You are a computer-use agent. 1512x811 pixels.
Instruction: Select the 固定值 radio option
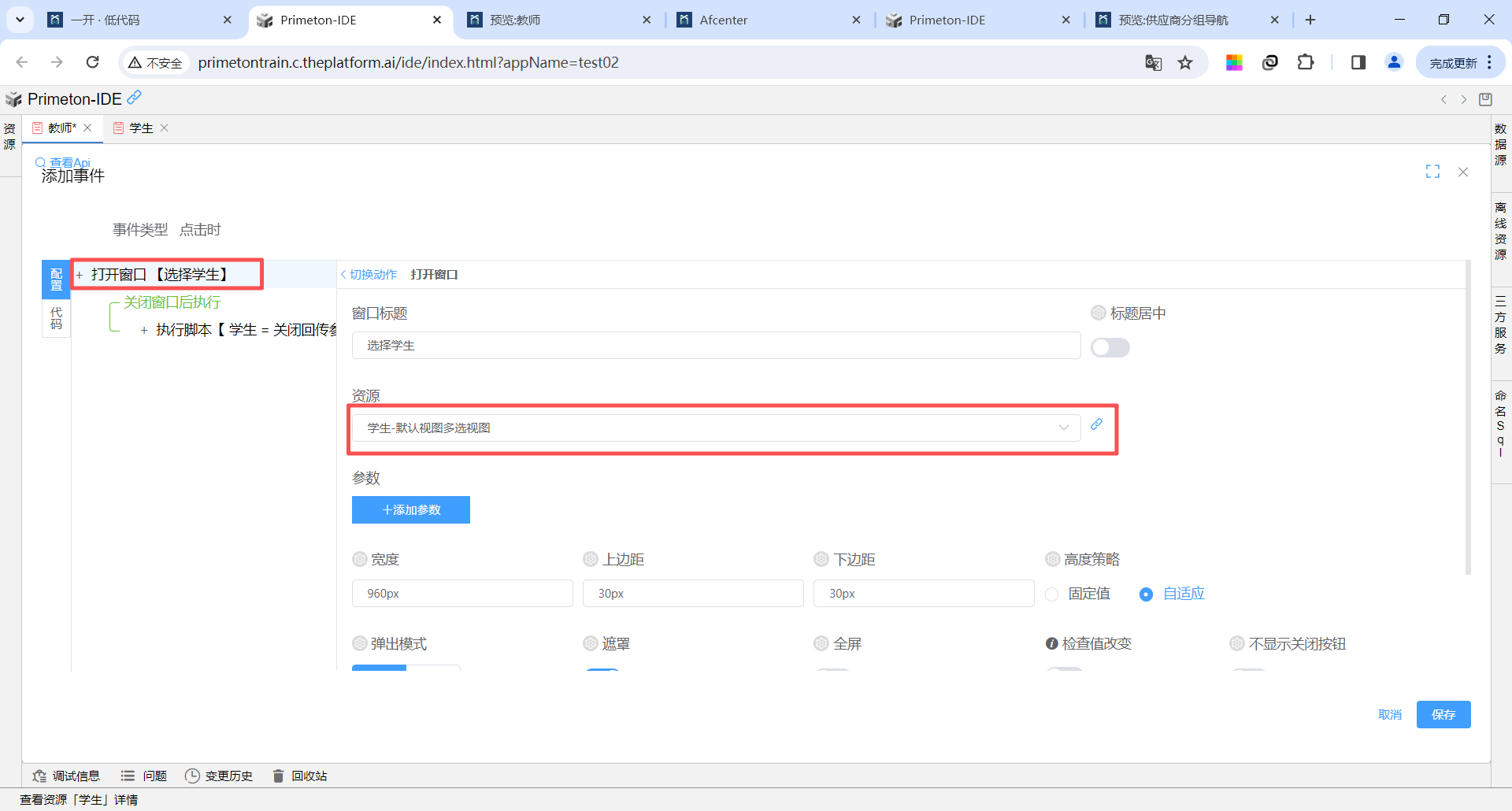click(1052, 594)
